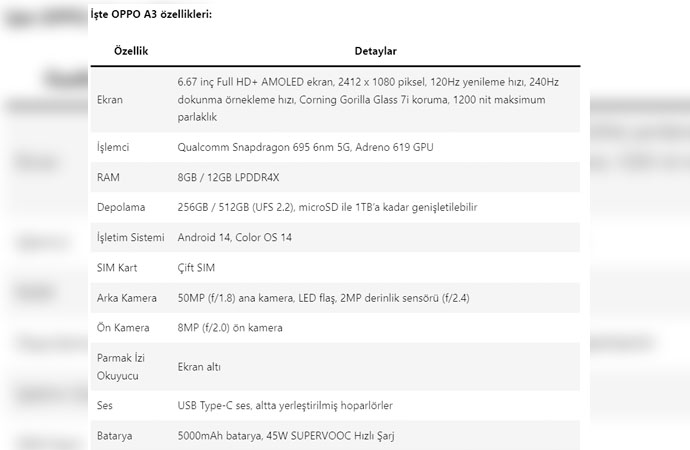Click the USB Type-C ses details
This screenshot has width=690, height=450.
[285, 406]
